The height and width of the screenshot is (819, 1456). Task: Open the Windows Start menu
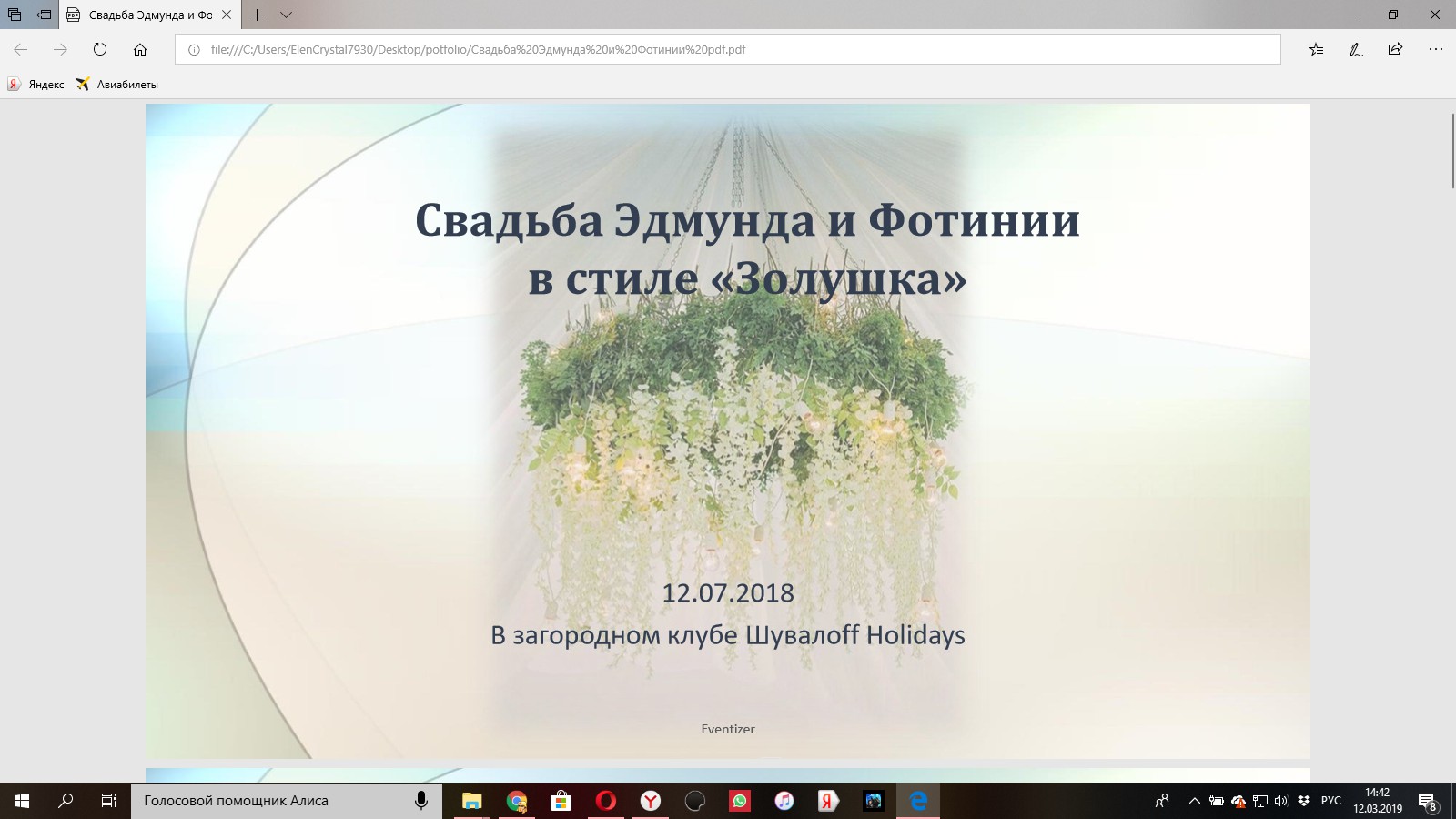(22, 801)
